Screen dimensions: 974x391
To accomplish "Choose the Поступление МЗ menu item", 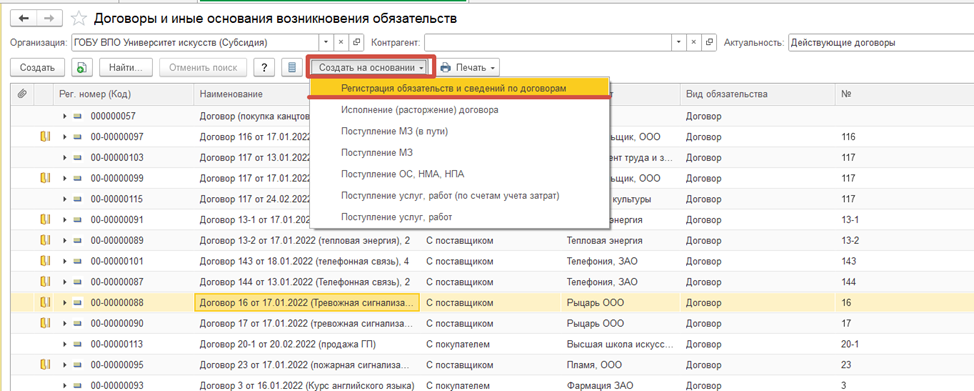I will coord(459,153).
